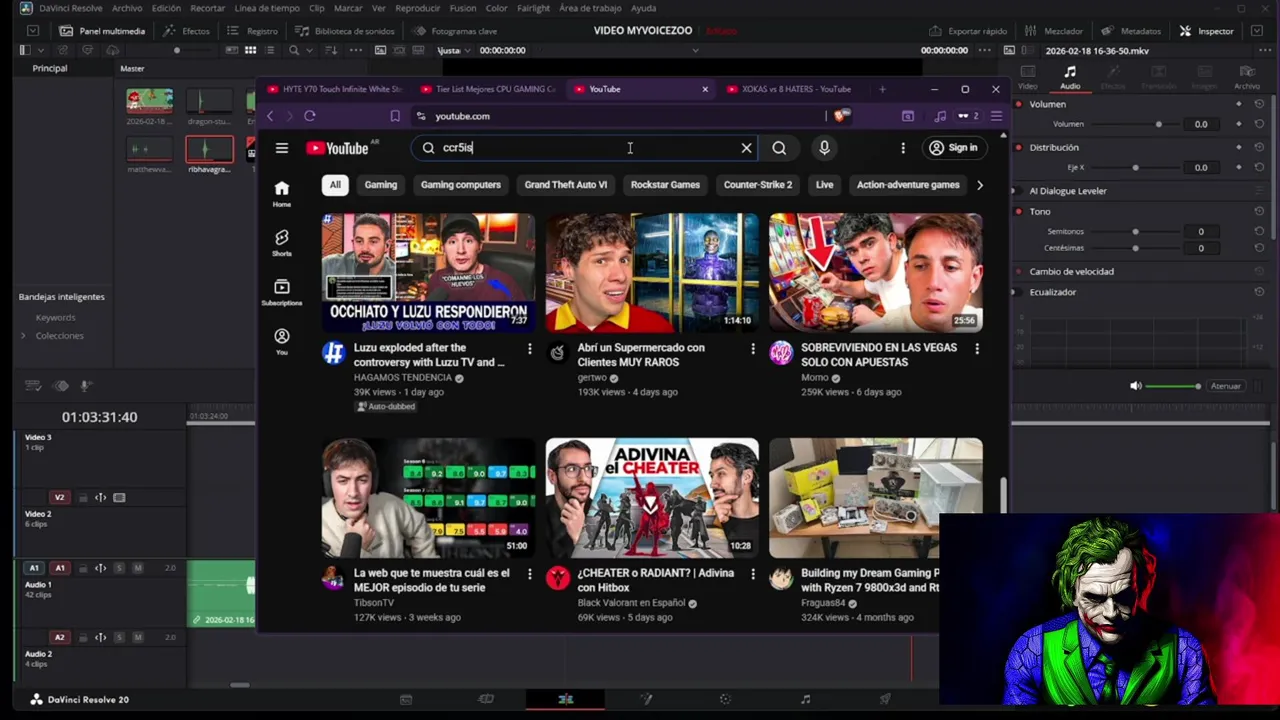Open Subscriptions in YouTube sidebar
This screenshot has width=1280, height=720.
pyautogui.click(x=282, y=291)
